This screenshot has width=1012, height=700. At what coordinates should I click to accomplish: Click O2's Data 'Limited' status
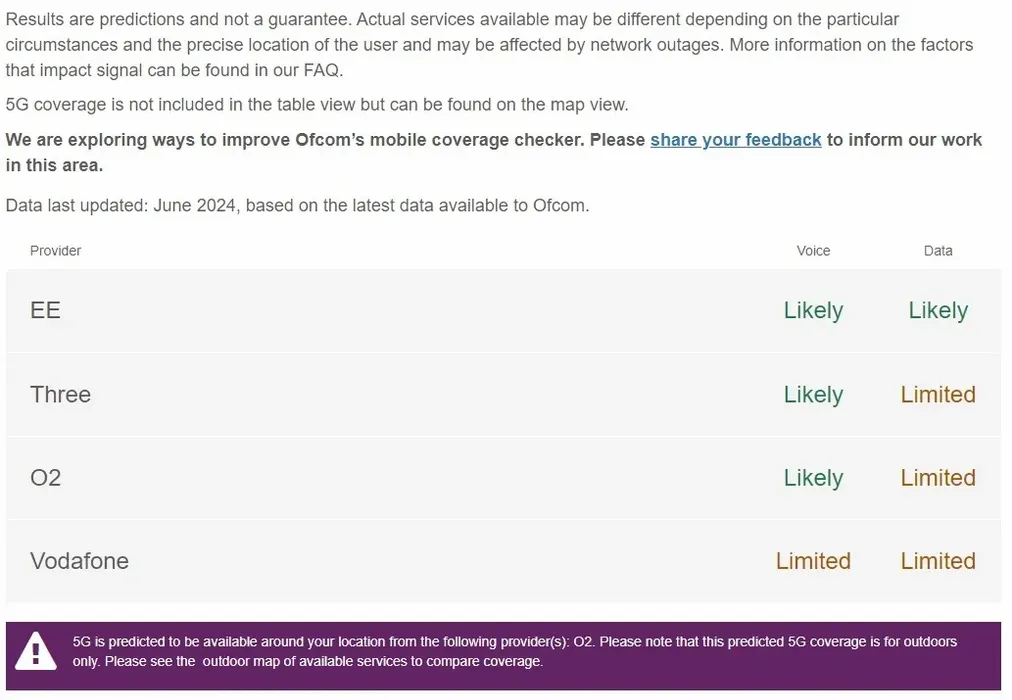pos(938,478)
